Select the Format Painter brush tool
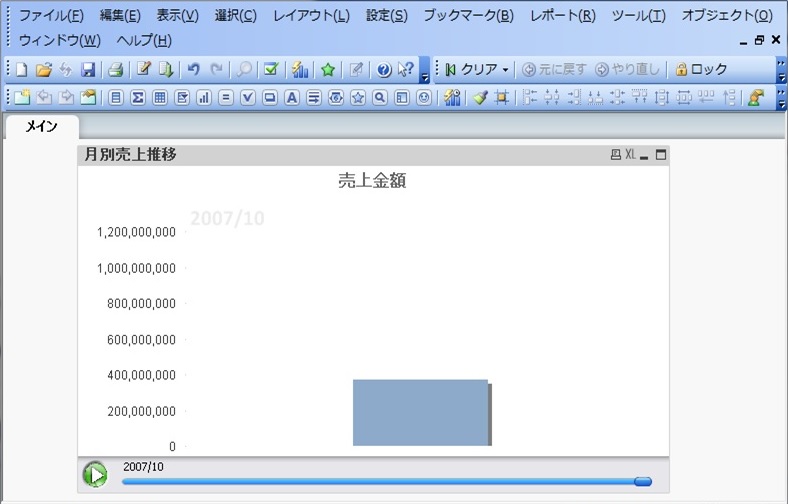This screenshot has width=788, height=504. click(x=480, y=97)
